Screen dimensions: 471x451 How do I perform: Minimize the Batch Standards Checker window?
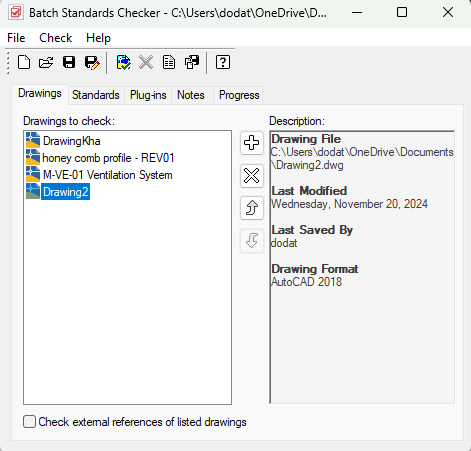click(x=357, y=13)
